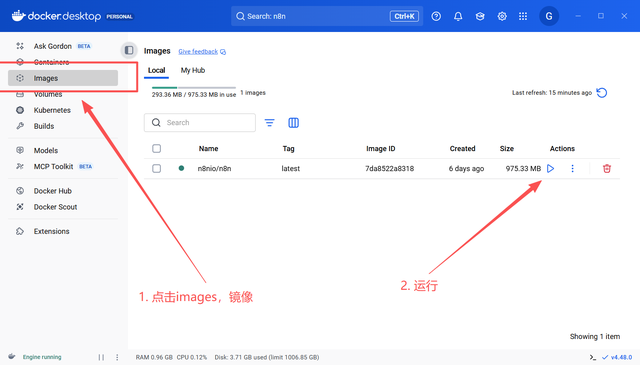The image size is (640, 365).
Task: Open the filter options icon
Action: pos(269,122)
